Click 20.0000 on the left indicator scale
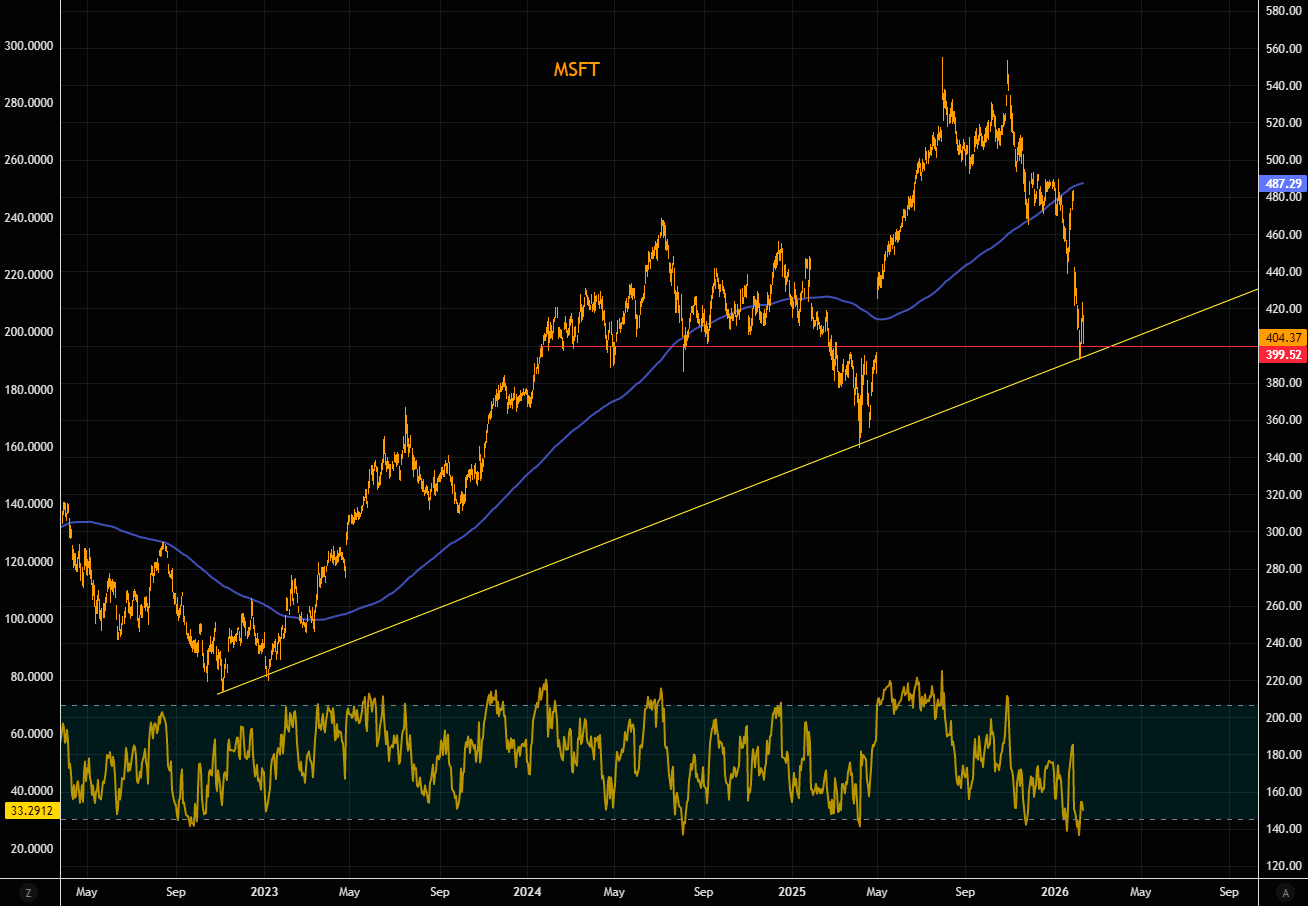Image resolution: width=1308 pixels, height=906 pixels. (29, 848)
